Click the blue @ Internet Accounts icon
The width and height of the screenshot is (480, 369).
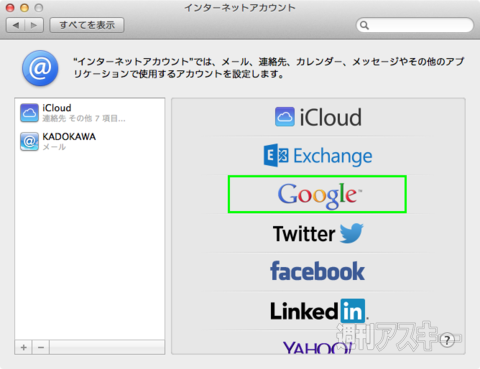(x=40, y=68)
